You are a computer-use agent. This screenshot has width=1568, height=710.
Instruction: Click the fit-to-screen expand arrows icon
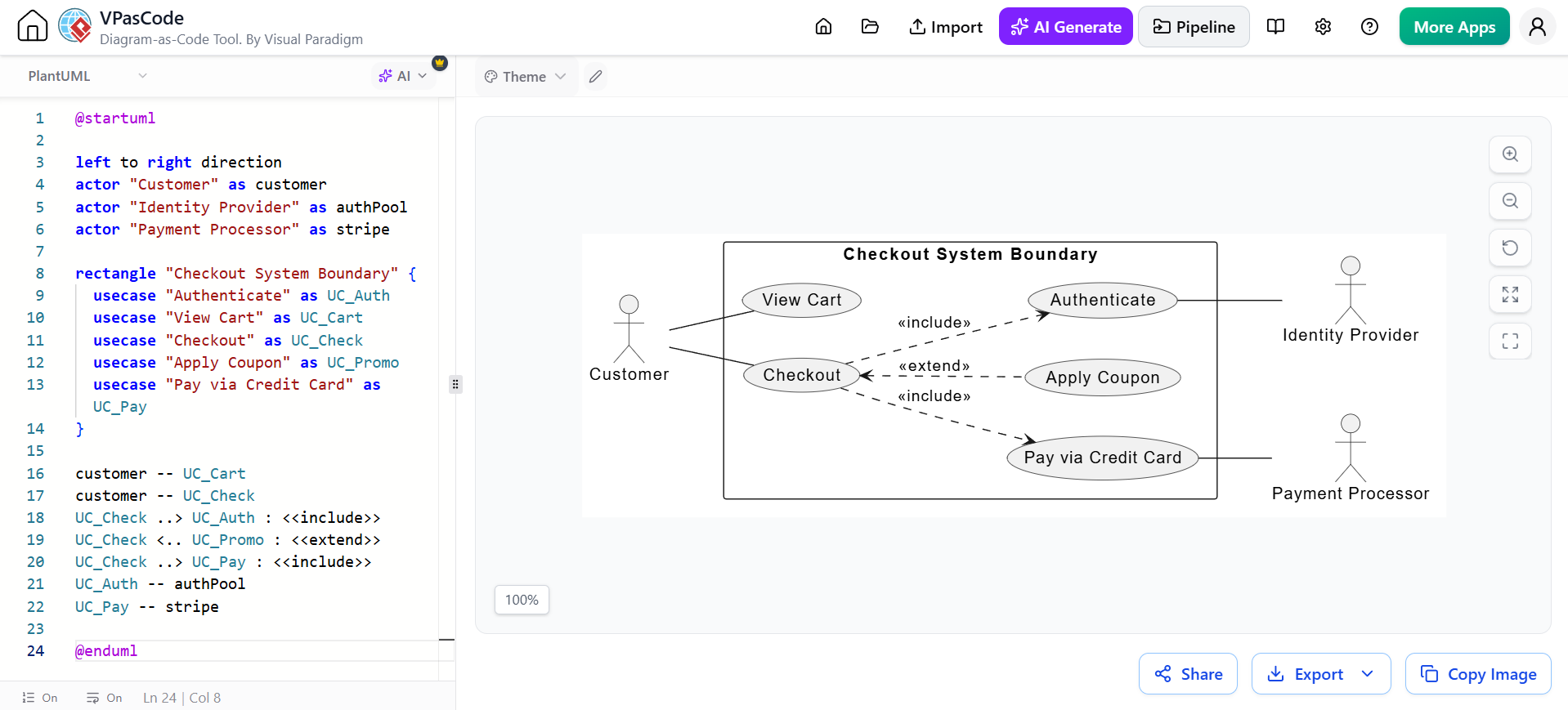tap(1510, 294)
